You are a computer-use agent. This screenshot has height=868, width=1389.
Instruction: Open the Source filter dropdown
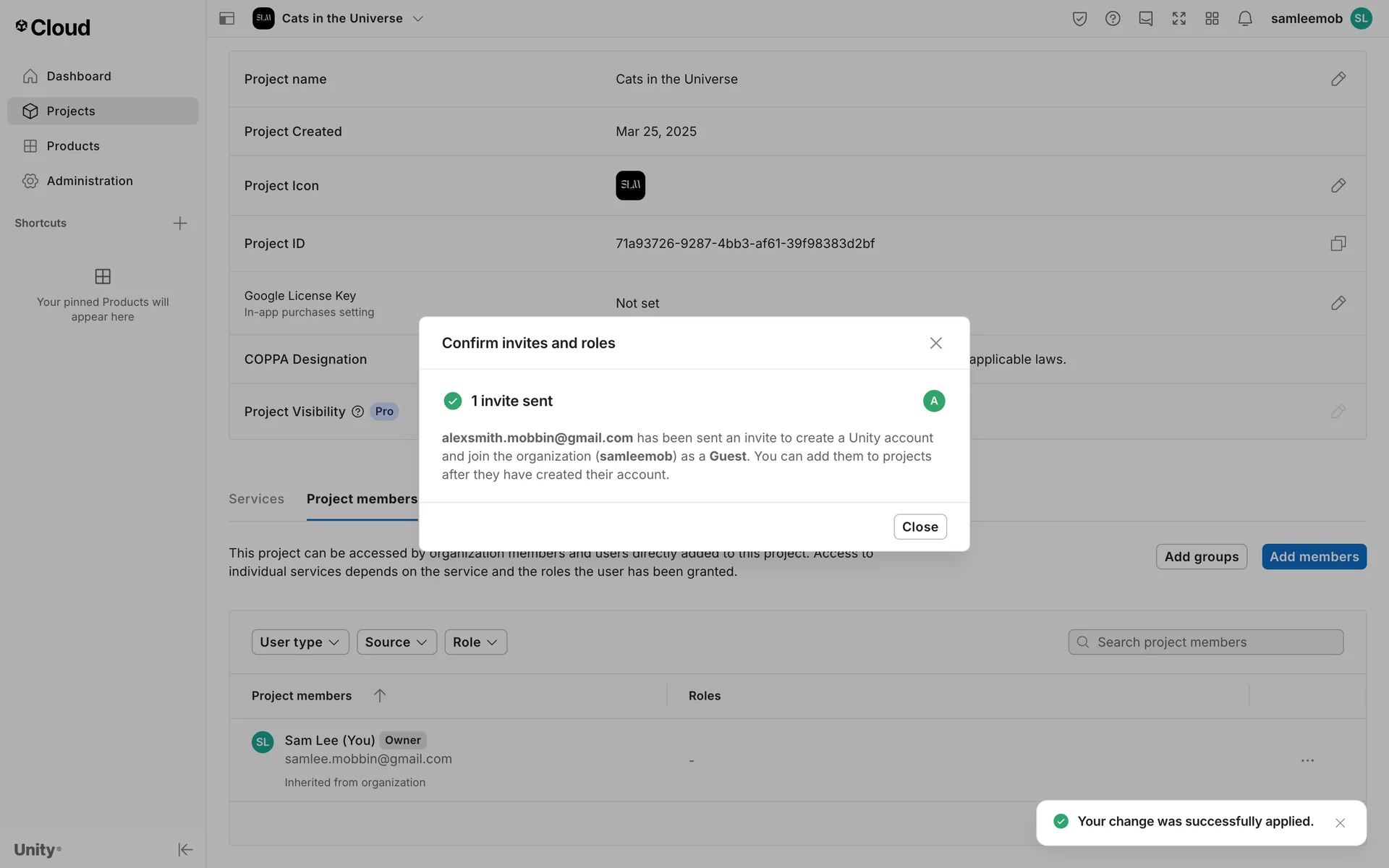pos(396,642)
